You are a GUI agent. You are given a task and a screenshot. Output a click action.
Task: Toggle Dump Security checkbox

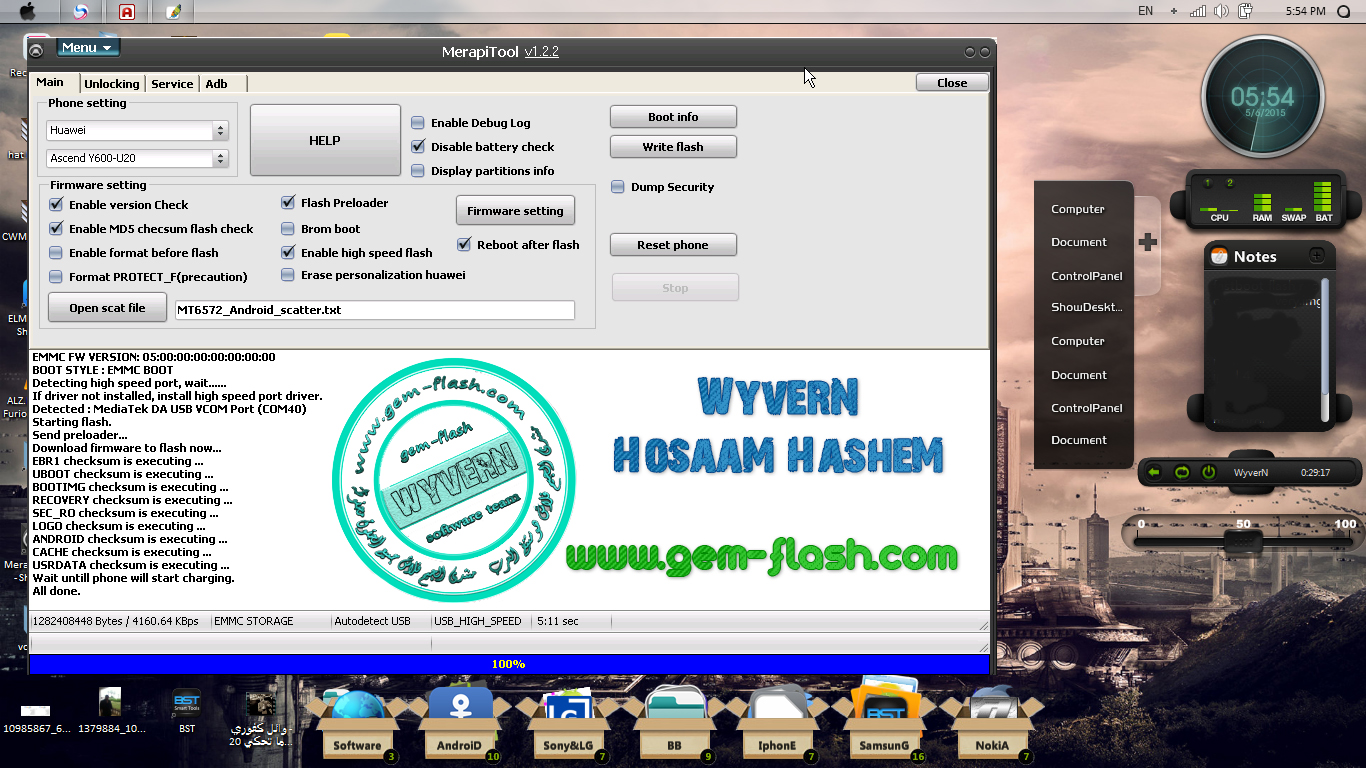pos(618,187)
